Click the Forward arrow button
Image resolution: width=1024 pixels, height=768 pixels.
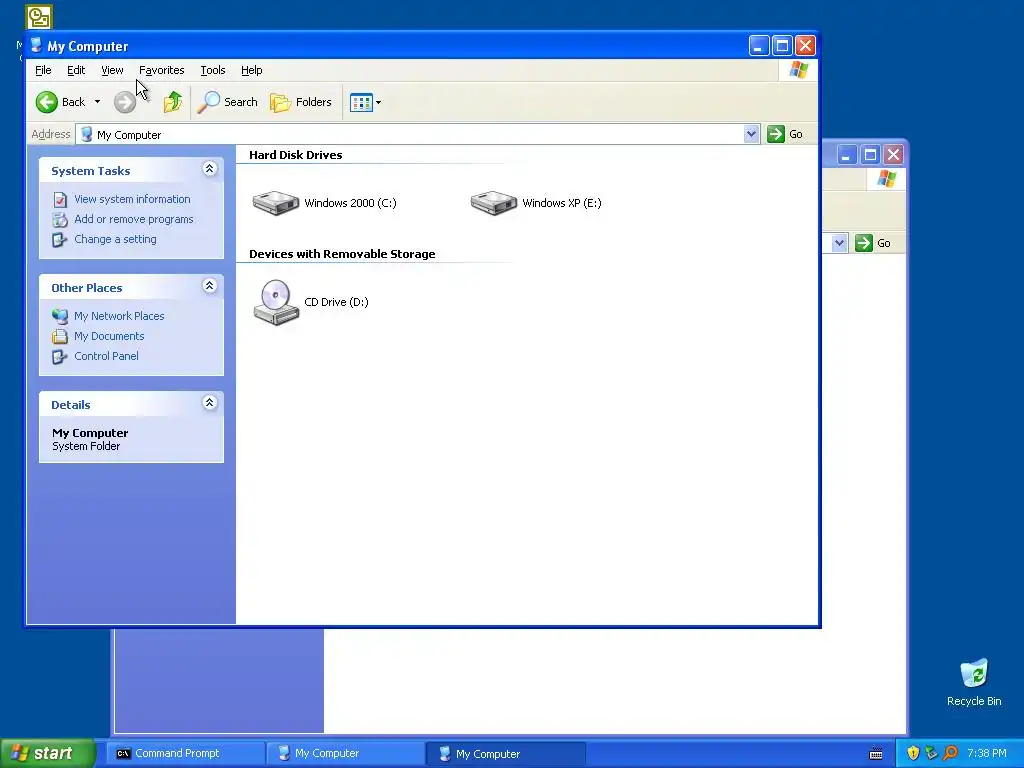pyautogui.click(x=125, y=102)
